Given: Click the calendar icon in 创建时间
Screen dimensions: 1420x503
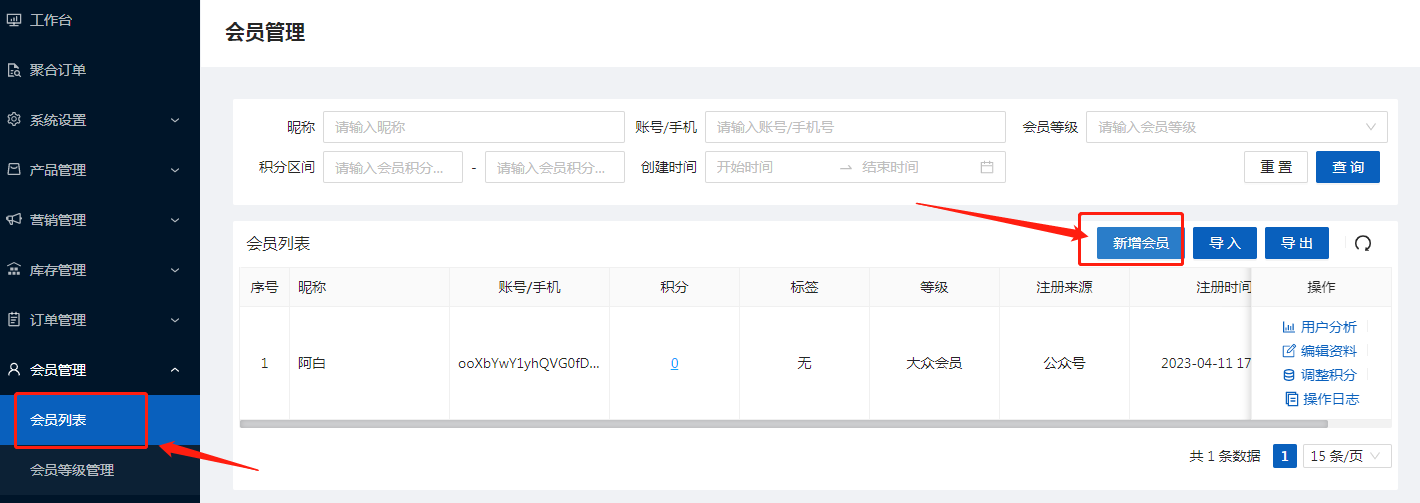Looking at the screenshot, I should click(x=986, y=167).
